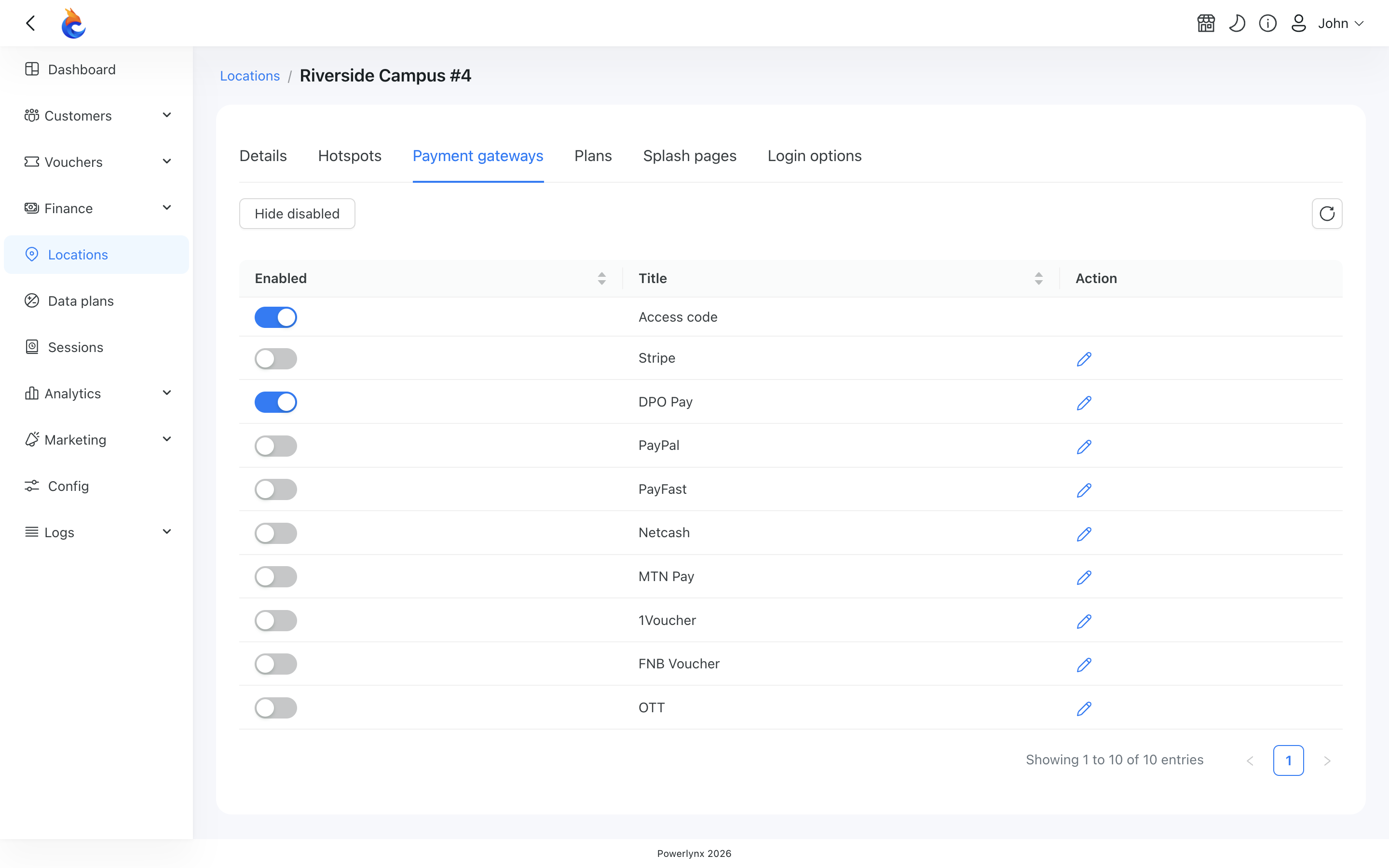The image size is (1389, 868).
Task: Sort by the Enabled column arrows
Action: click(x=601, y=278)
